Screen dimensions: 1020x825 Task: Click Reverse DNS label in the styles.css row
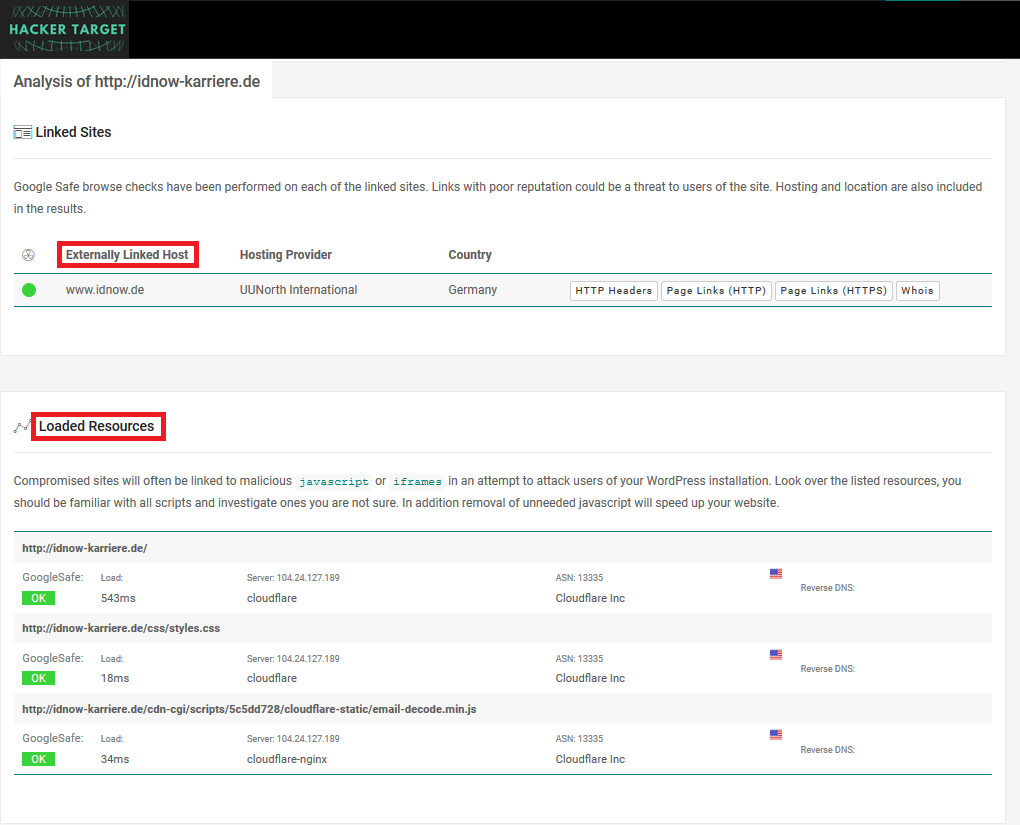pyautogui.click(x=827, y=669)
